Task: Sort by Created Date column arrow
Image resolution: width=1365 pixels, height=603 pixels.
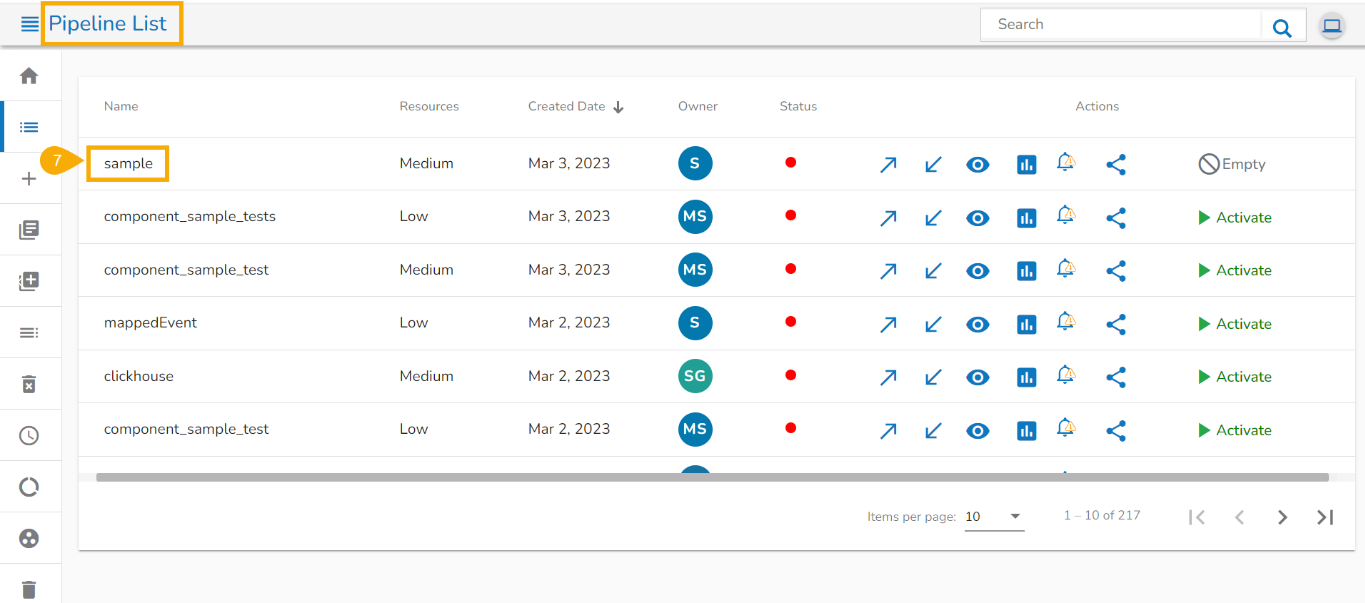Action: [x=618, y=107]
